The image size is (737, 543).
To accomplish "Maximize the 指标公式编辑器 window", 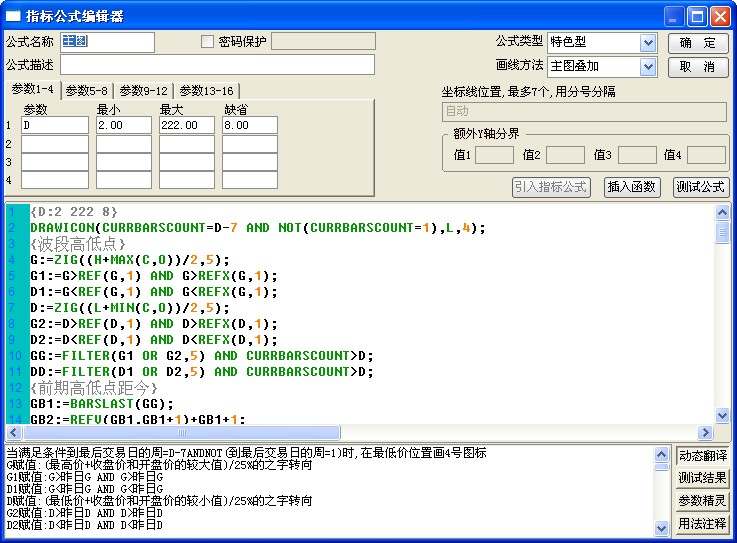I will click(697, 17).
